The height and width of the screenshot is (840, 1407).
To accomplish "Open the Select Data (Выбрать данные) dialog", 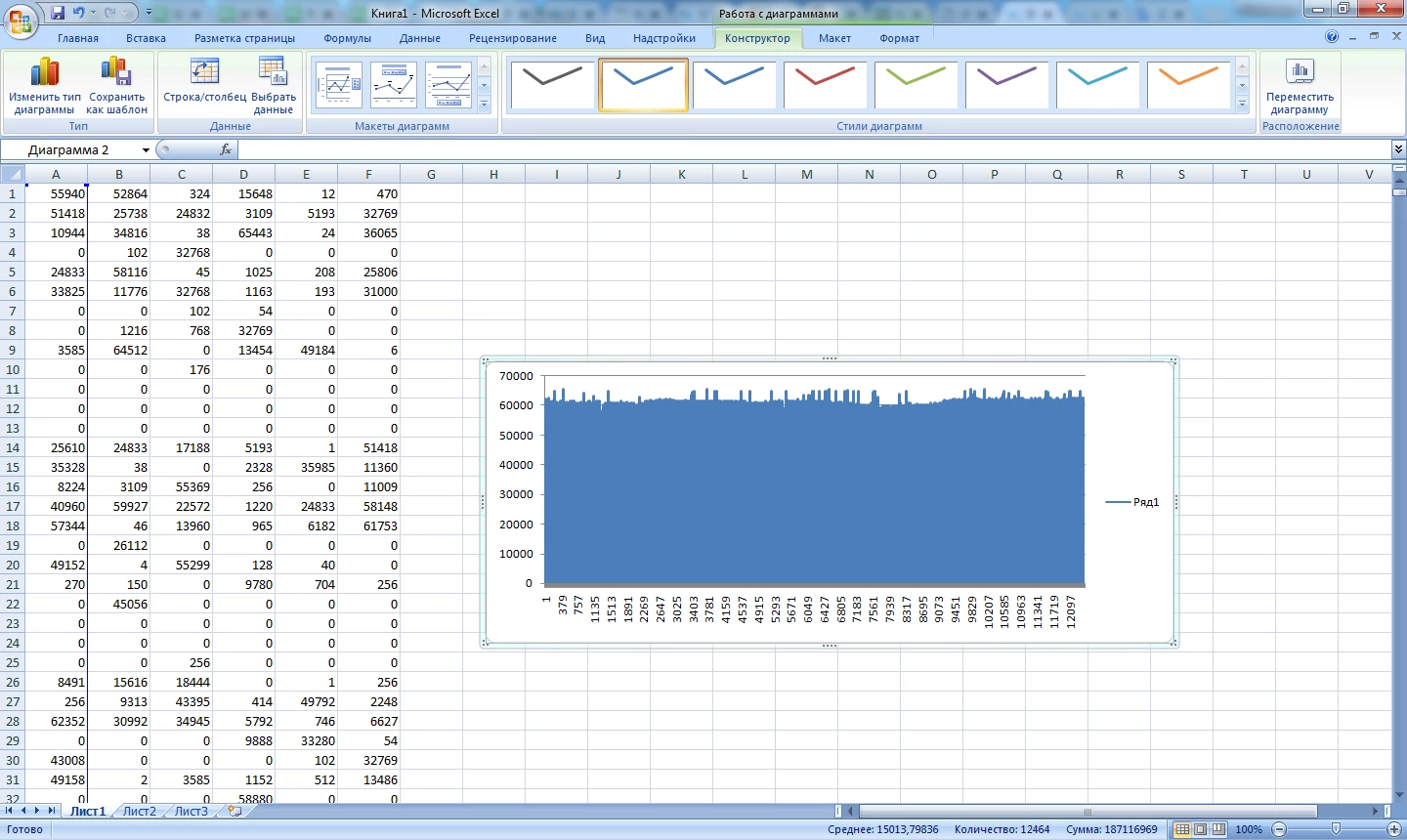I will [274, 86].
